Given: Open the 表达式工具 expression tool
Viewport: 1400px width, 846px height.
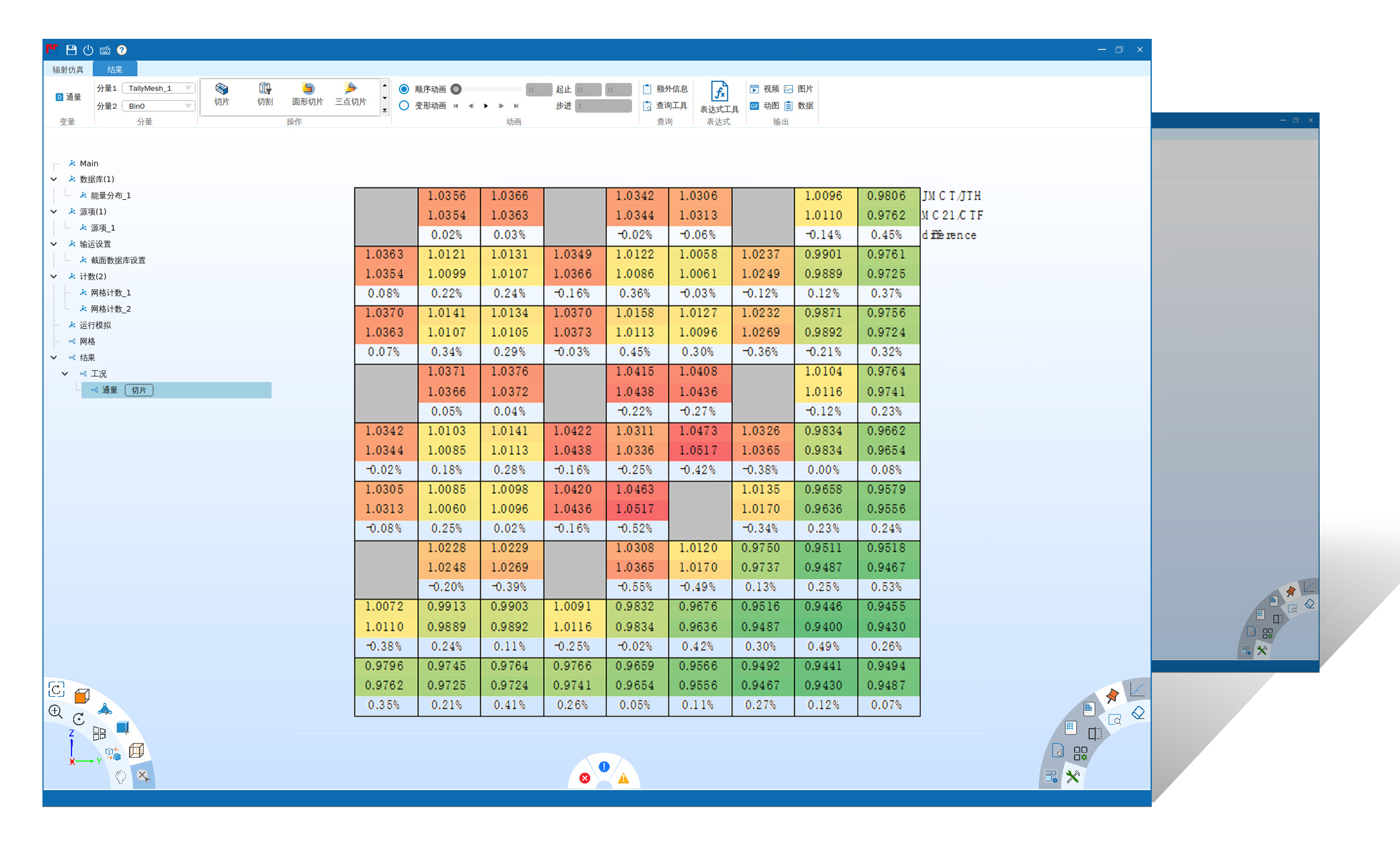Looking at the screenshot, I should [719, 93].
